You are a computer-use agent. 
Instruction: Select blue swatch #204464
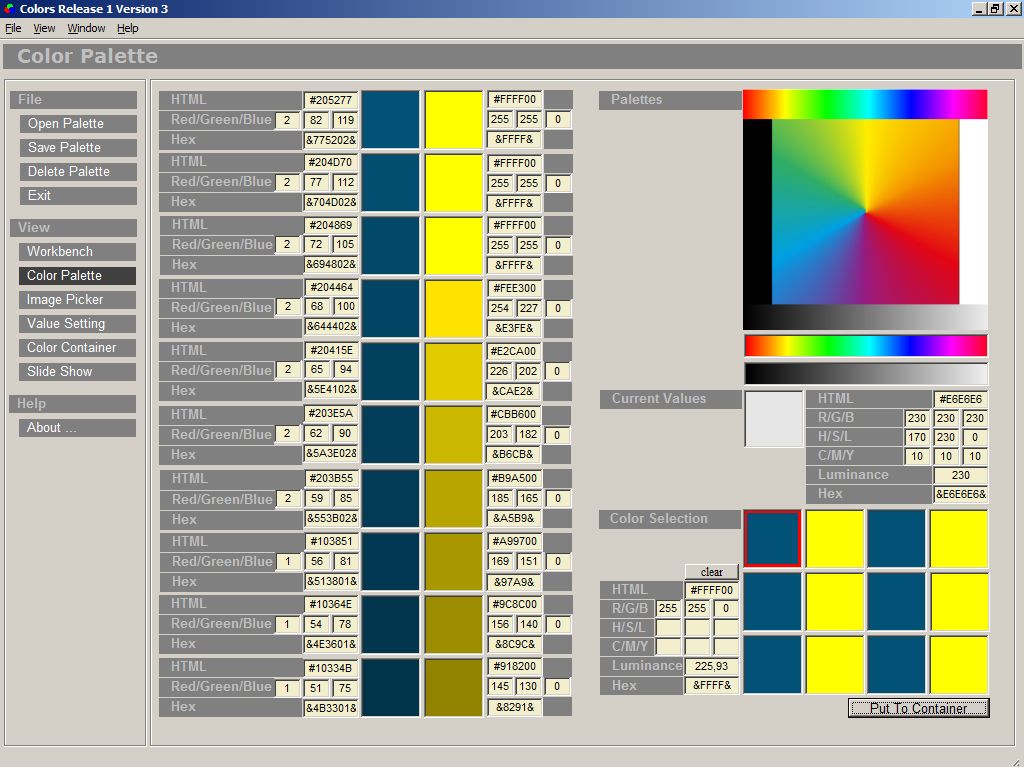[391, 308]
